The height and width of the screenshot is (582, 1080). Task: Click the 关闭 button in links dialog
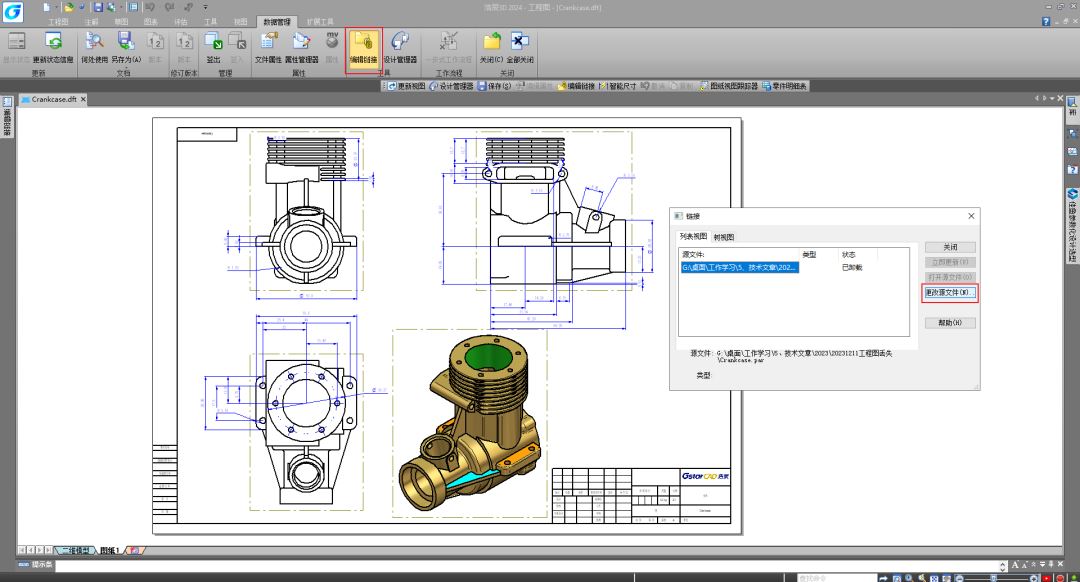949,247
